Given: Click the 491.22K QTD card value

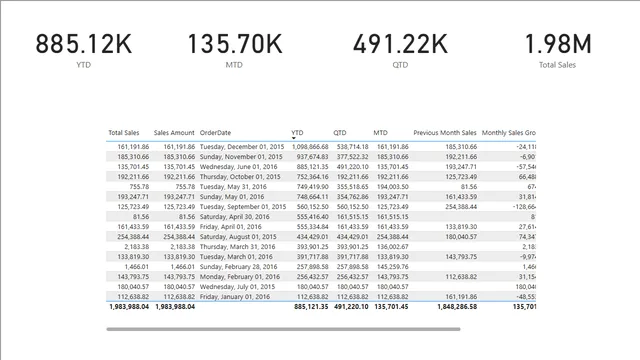Looking at the screenshot, I should [400, 44].
